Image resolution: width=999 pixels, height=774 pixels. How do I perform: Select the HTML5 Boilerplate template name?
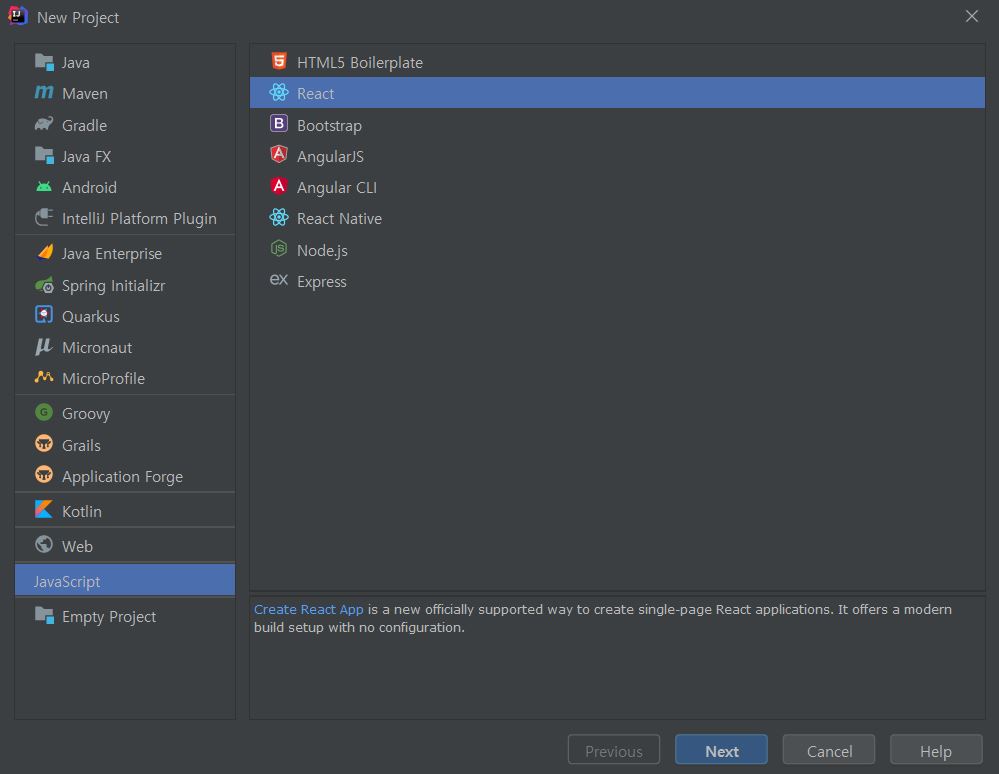point(360,63)
